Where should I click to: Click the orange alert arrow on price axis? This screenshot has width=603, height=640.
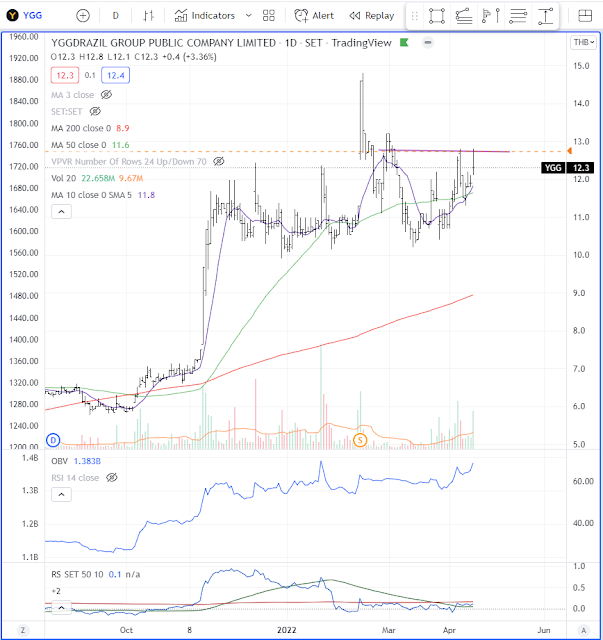569,151
